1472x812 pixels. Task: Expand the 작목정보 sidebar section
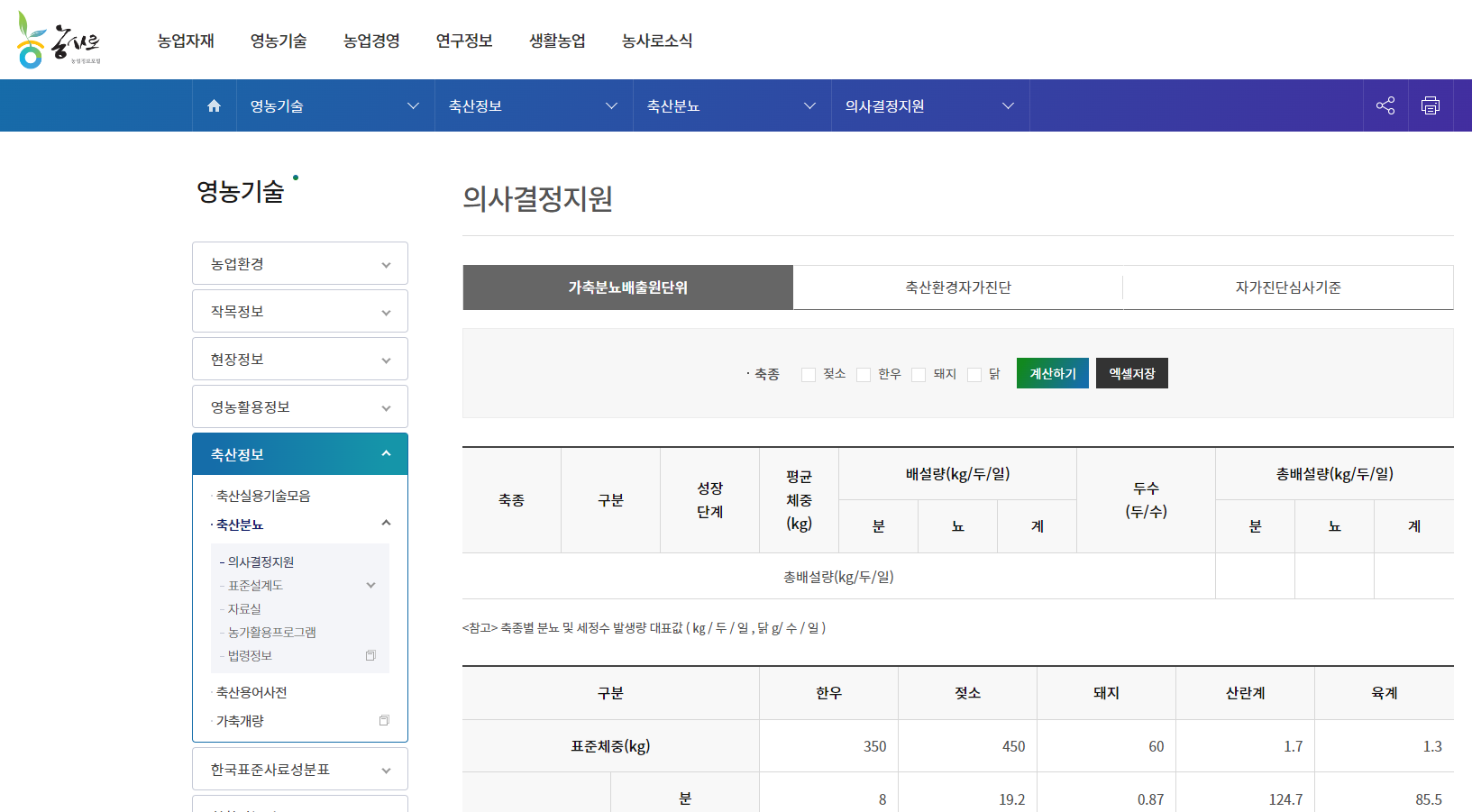[300, 311]
